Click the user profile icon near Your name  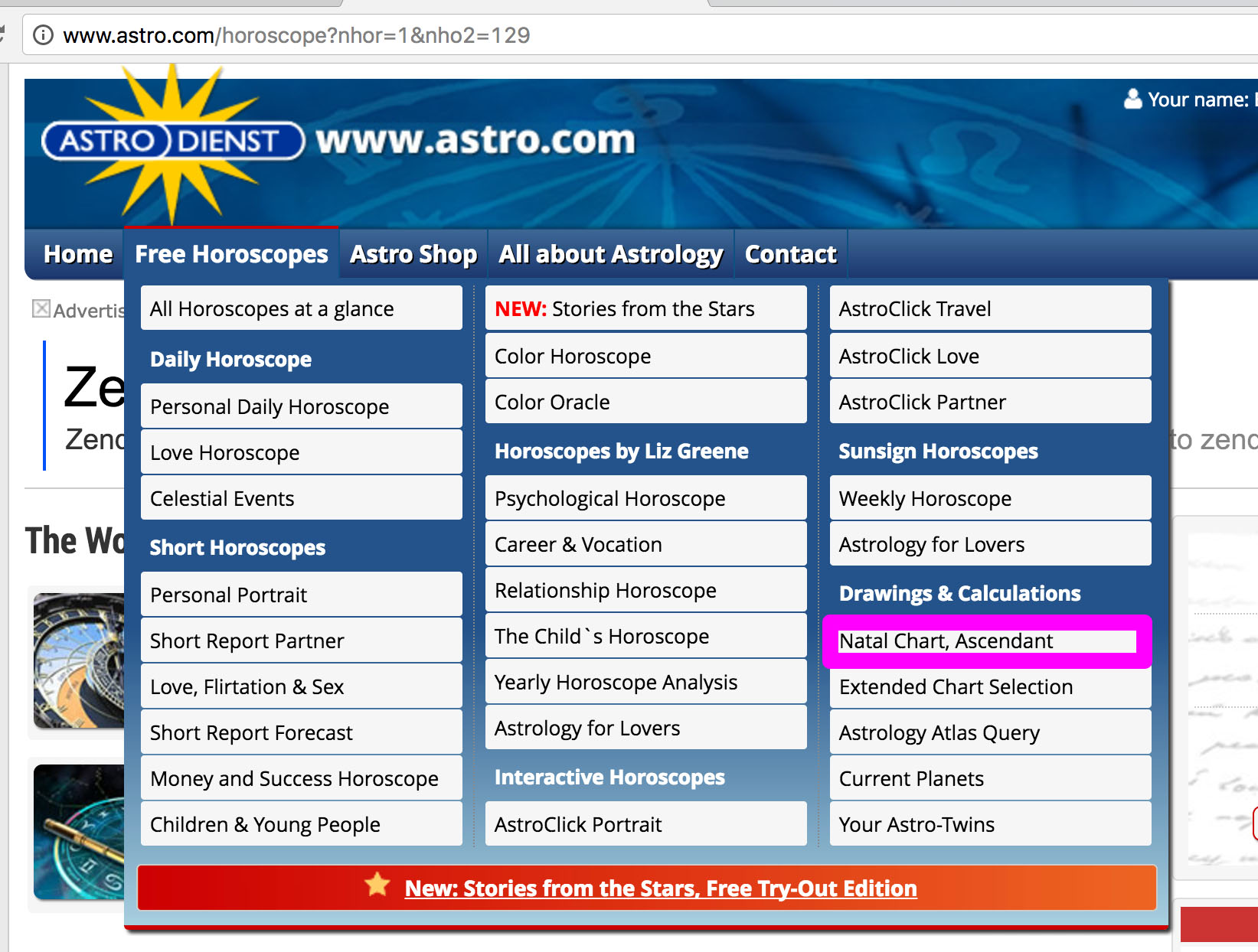tap(1132, 99)
